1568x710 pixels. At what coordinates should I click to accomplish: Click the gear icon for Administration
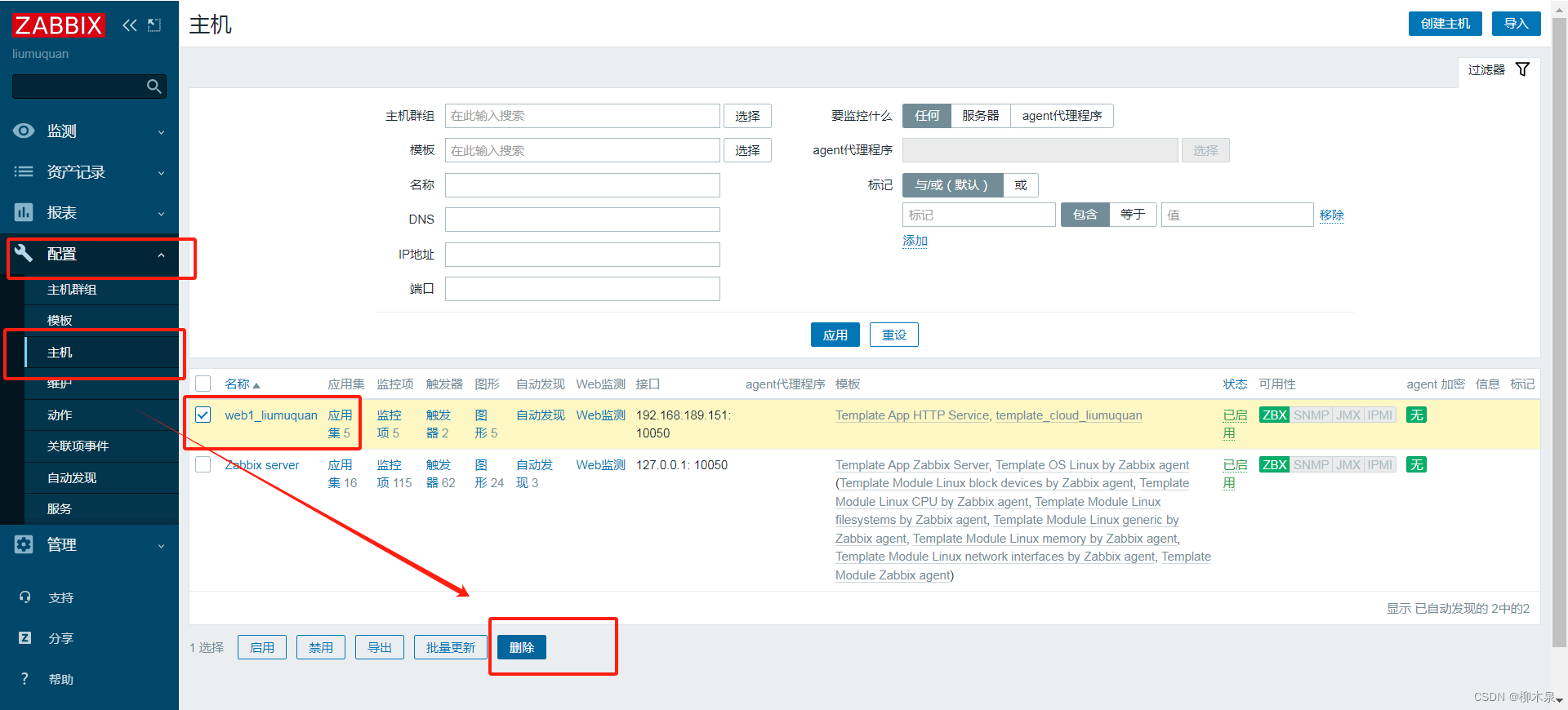point(24,544)
